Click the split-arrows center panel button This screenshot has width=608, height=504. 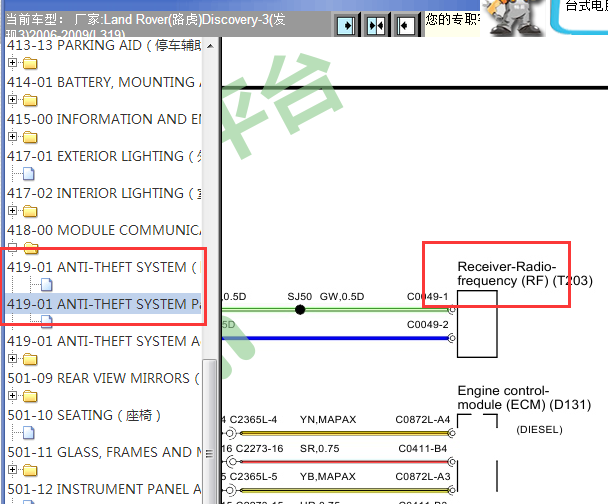(376, 26)
